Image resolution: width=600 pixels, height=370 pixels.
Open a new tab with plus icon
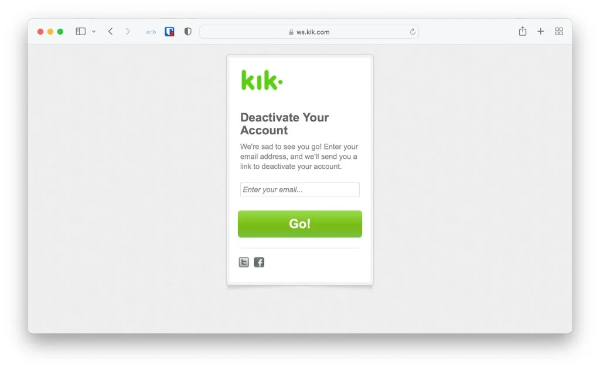pyautogui.click(x=540, y=31)
